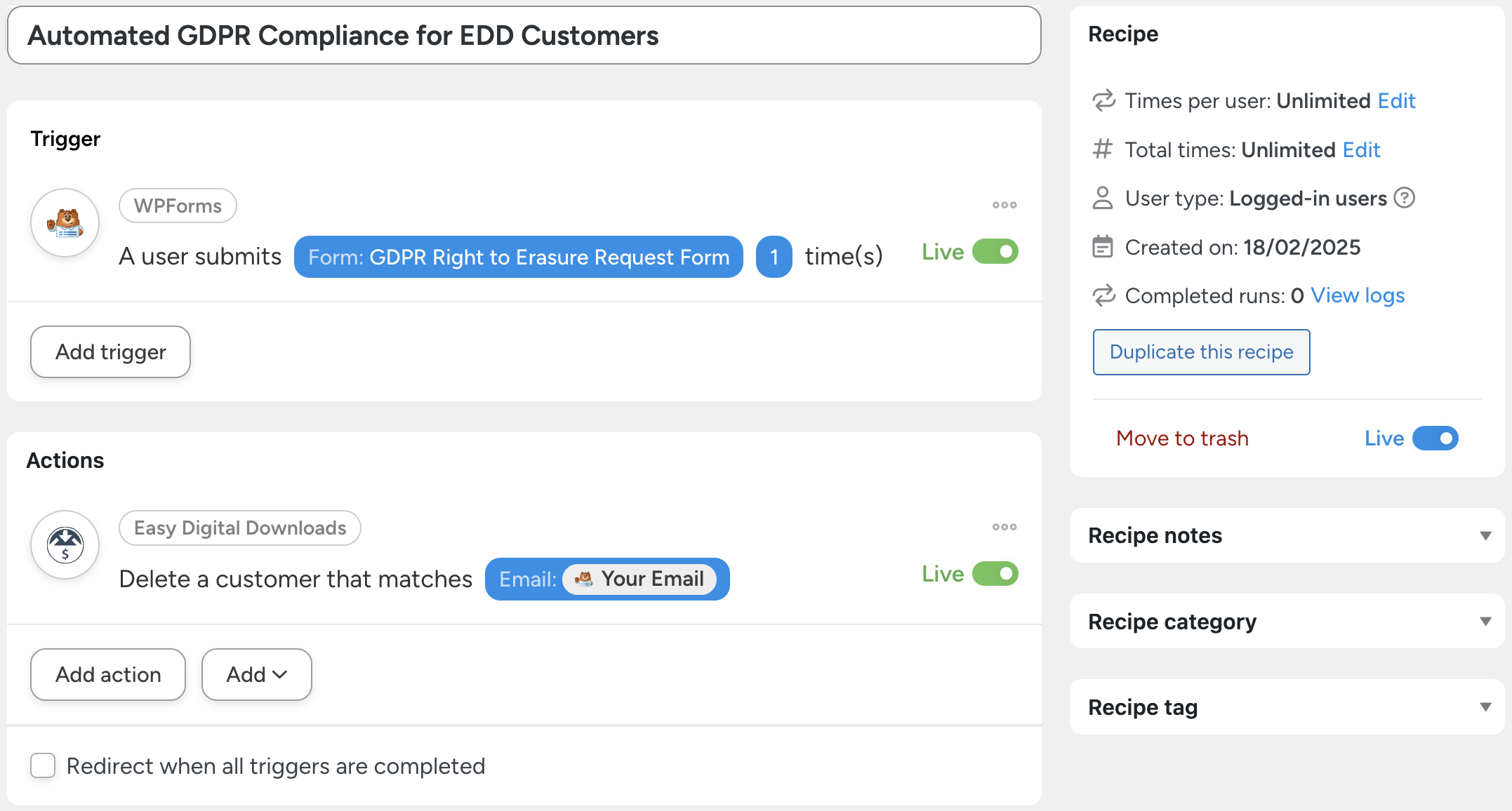Toggle the WPForms trigger Live switch
Image resolution: width=1512 pixels, height=811 pixels.
coord(995,252)
